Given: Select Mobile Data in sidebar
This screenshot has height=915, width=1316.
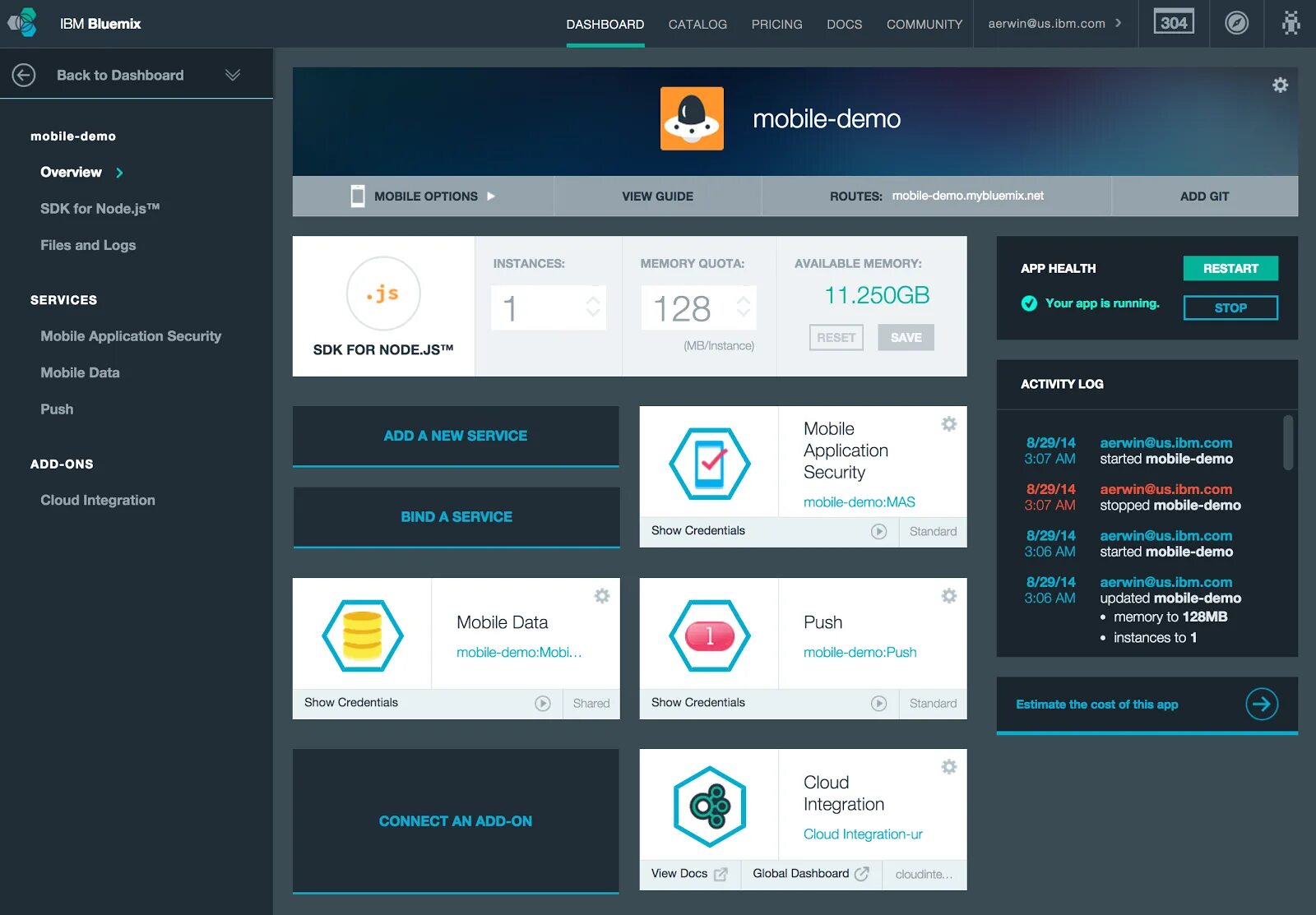Looking at the screenshot, I should (x=80, y=372).
